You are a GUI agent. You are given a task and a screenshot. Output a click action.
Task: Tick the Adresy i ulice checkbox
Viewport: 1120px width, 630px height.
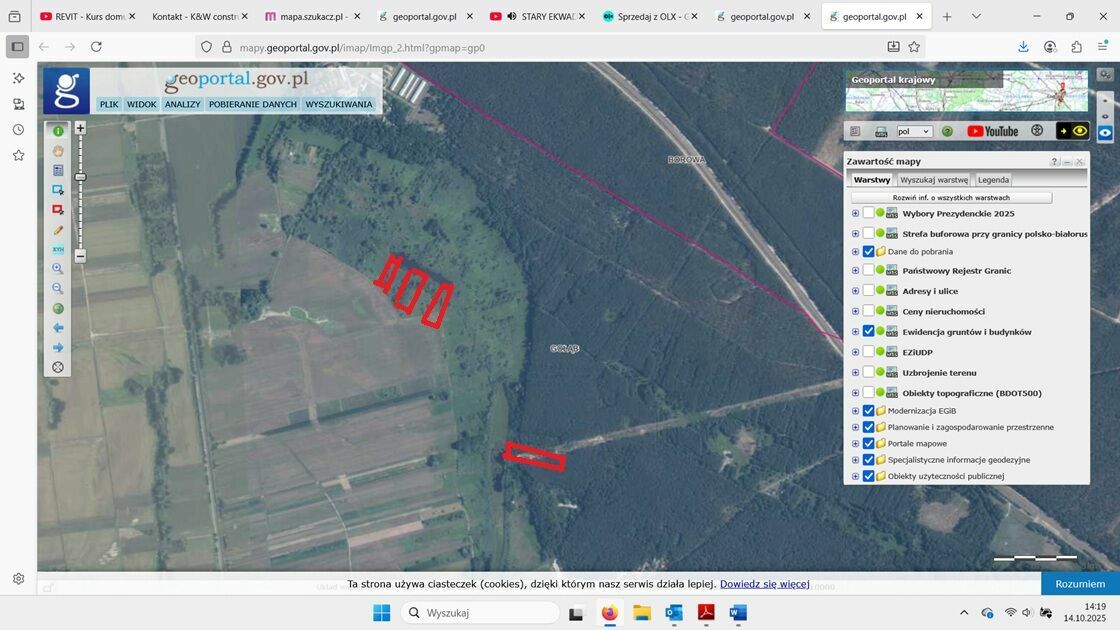click(868, 291)
